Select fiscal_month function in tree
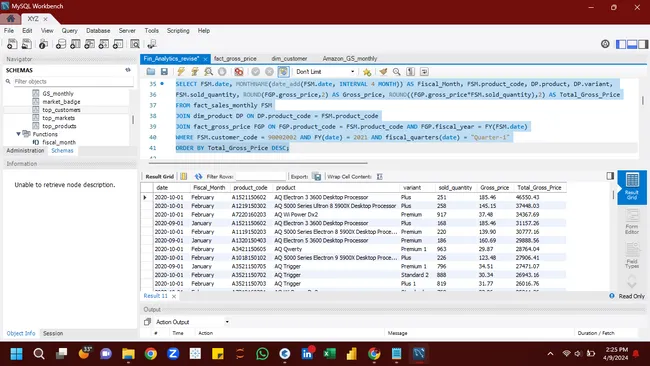This screenshot has width=650, height=366. [x=59, y=142]
